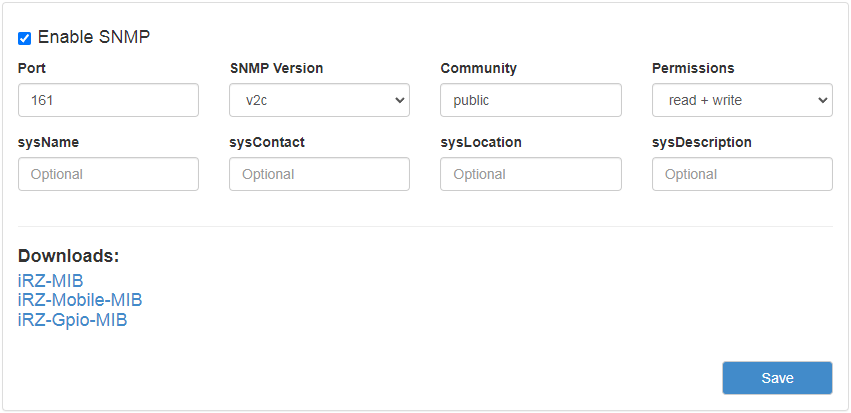The image size is (851, 413).
Task: Click the Community input field
Action: pyautogui.click(x=531, y=100)
